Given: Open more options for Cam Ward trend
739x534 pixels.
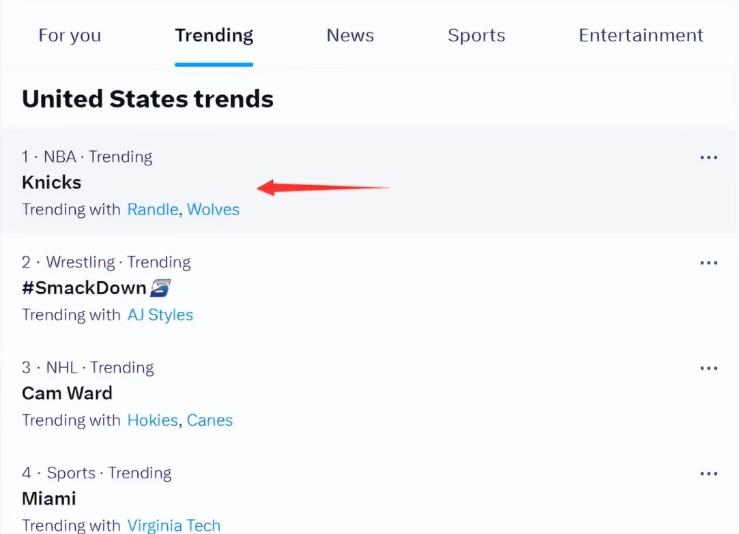Looking at the screenshot, I should (x=709, y=368).
